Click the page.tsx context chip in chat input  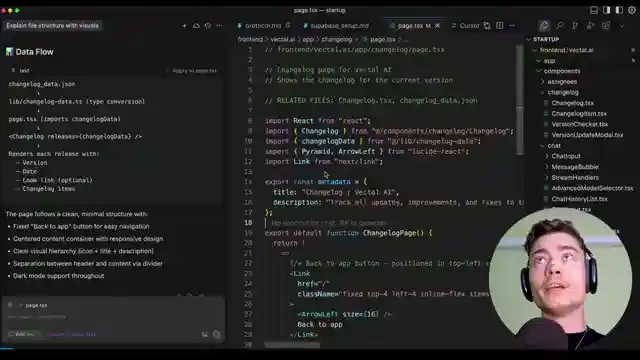33,305
